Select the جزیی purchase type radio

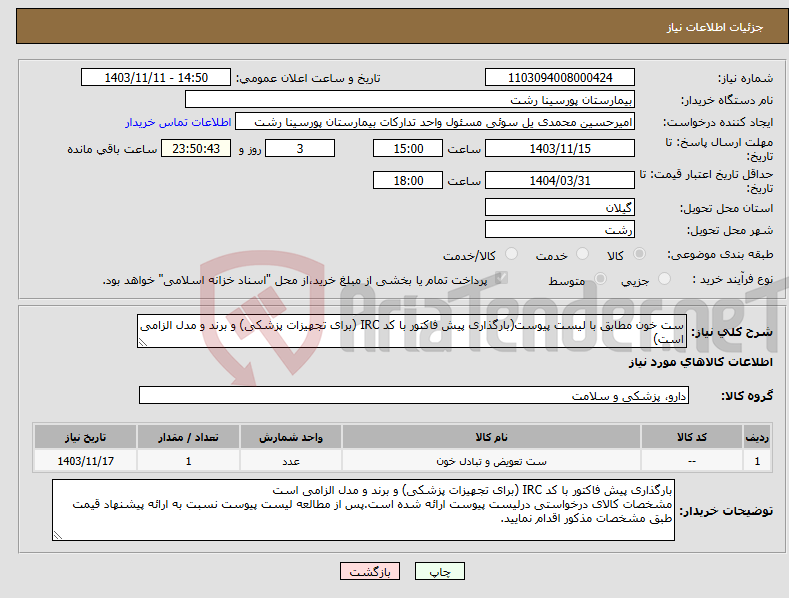(x=664, y=278)
